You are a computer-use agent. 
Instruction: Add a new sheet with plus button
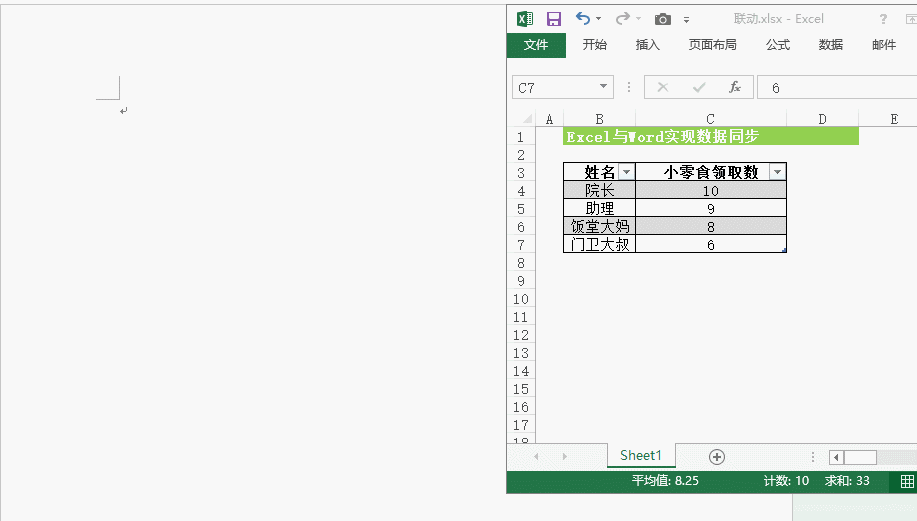coord(716,457)
